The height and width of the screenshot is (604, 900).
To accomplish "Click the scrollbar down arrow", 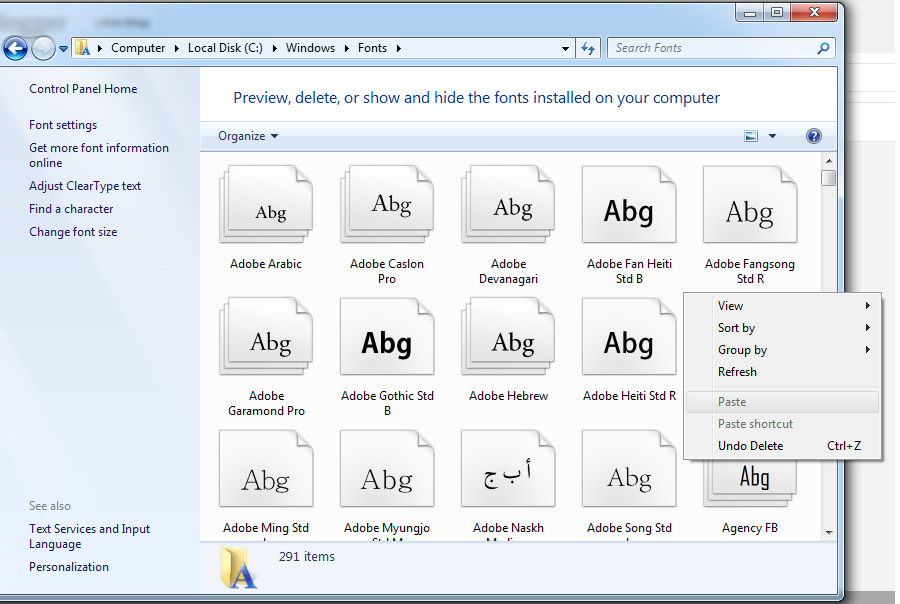I will (828, 533).
